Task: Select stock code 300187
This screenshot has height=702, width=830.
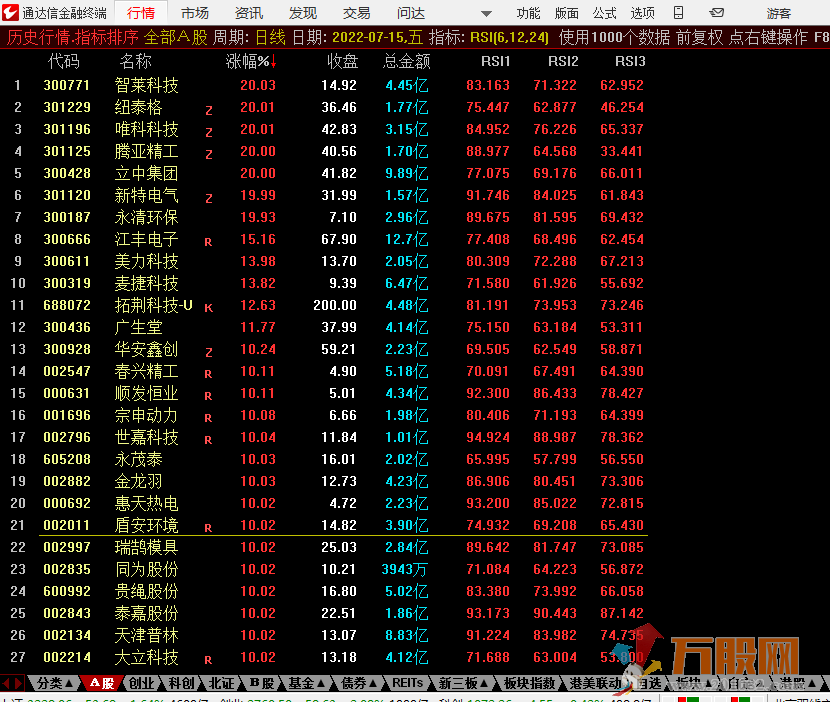Action: pos(67,217)
